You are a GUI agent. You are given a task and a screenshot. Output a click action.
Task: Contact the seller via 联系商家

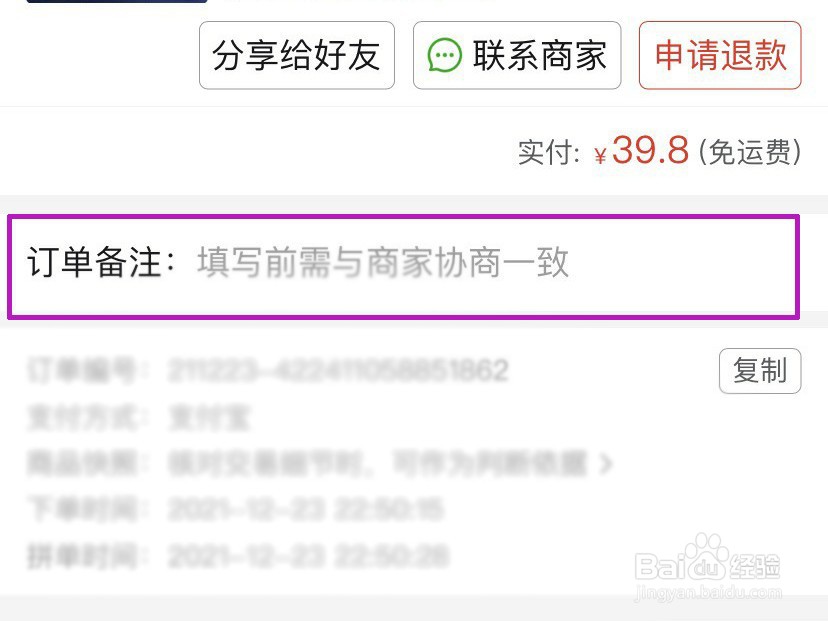point(517,55)
